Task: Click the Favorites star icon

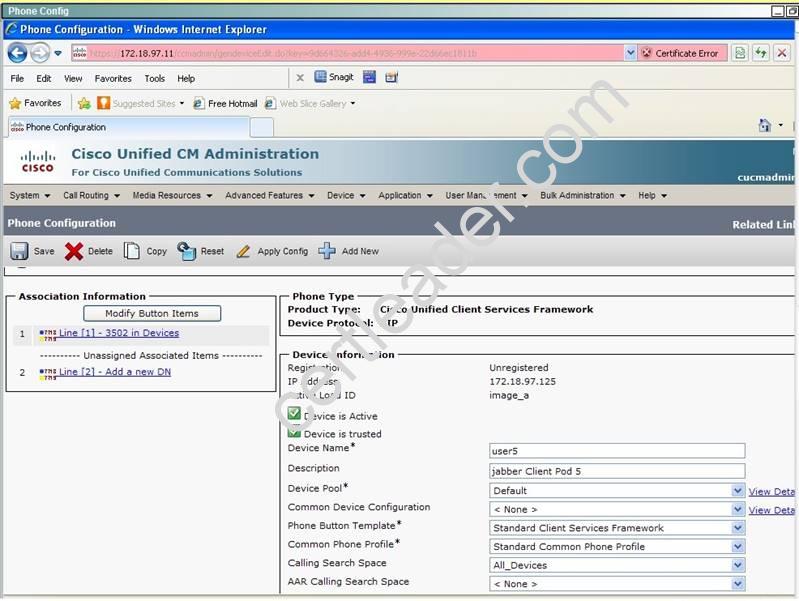Action: coord(15,103)
